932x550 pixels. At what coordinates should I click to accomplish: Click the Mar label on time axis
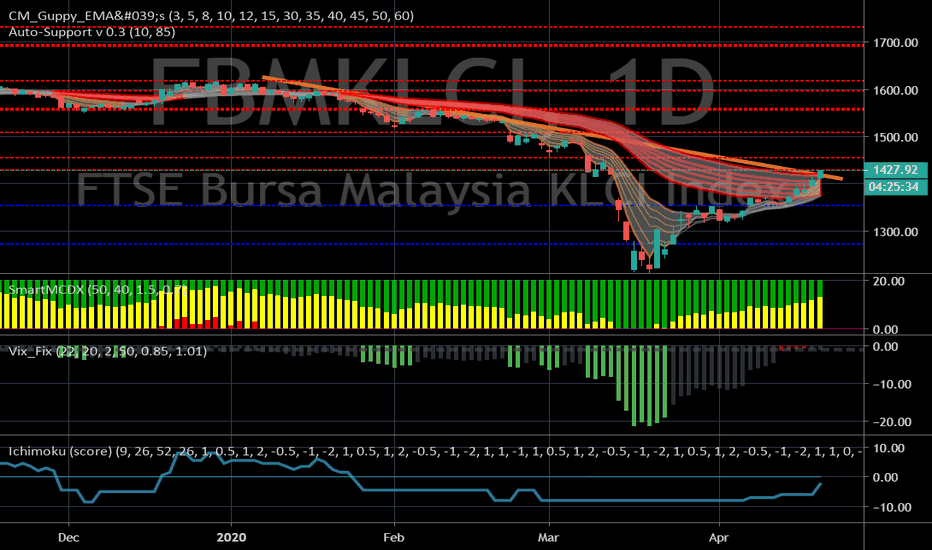pyautogui.click(x=548, y=538)
